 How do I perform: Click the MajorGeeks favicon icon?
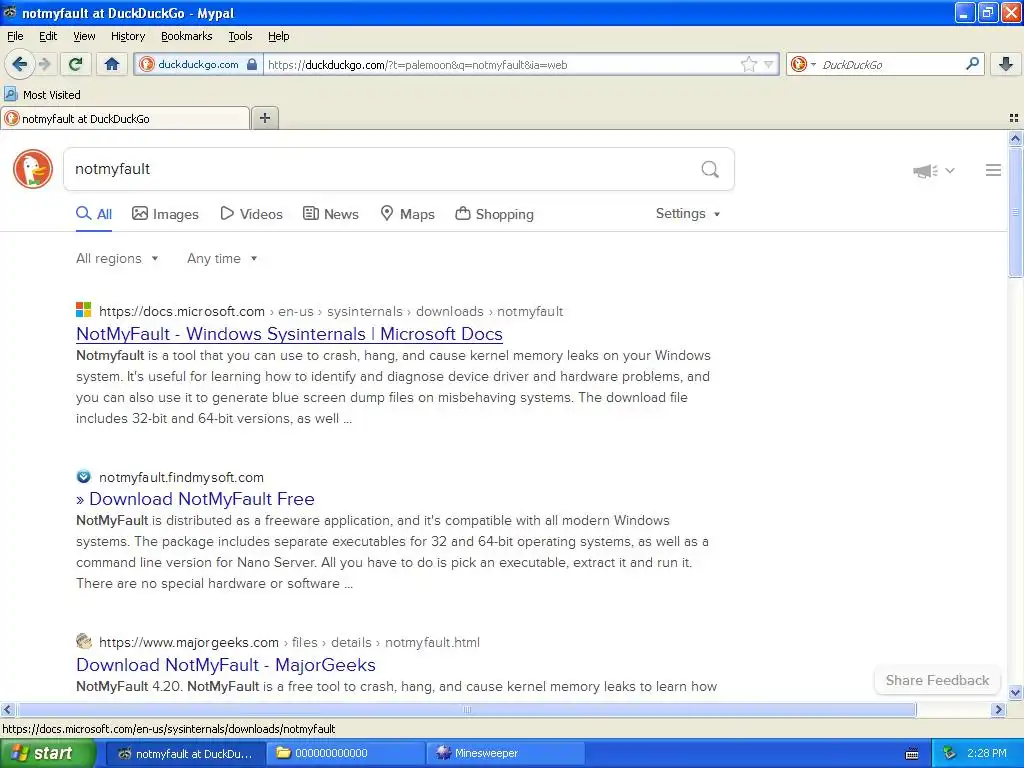[x=84, y=641]
